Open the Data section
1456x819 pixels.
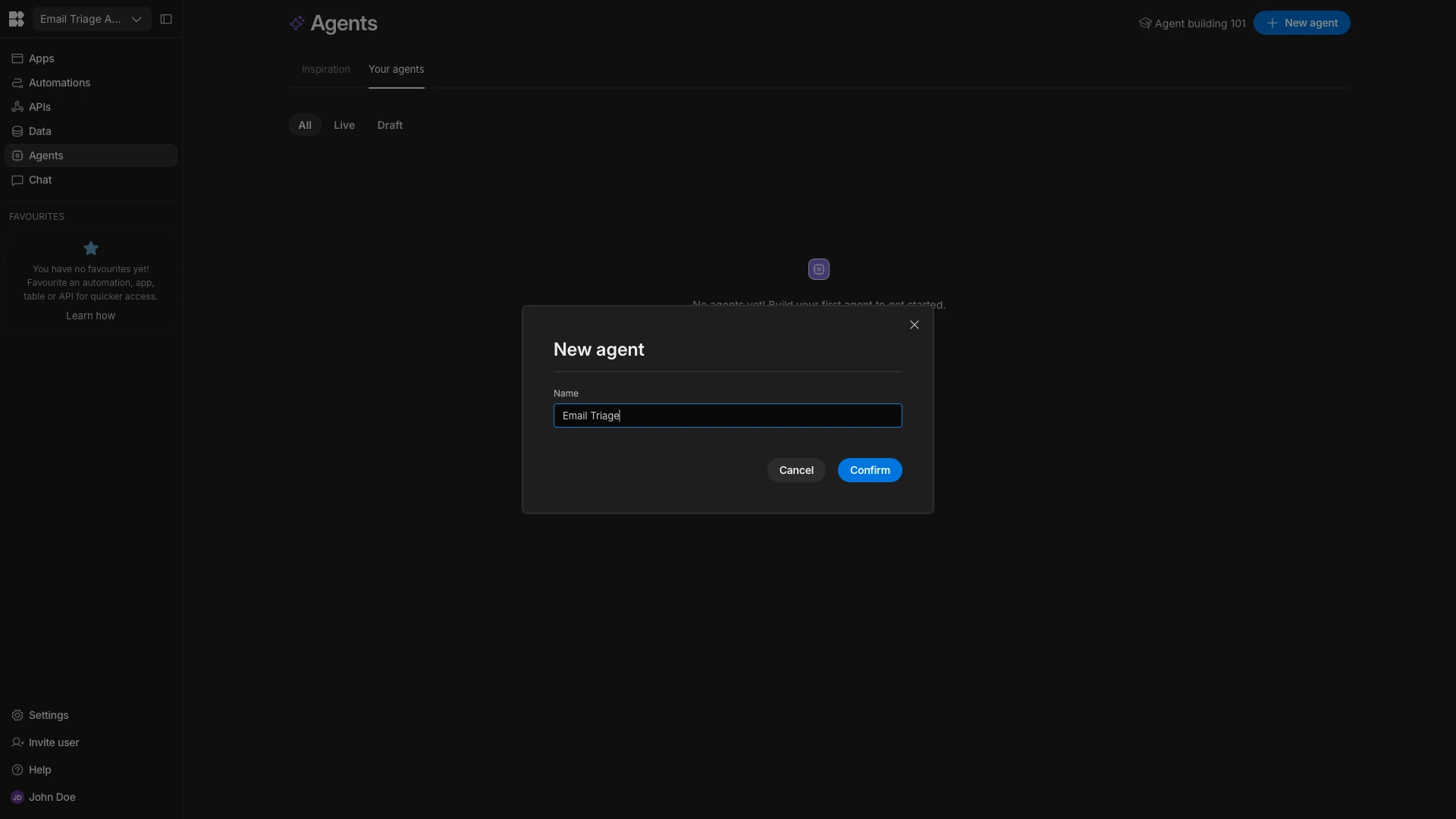click(39, 131)
